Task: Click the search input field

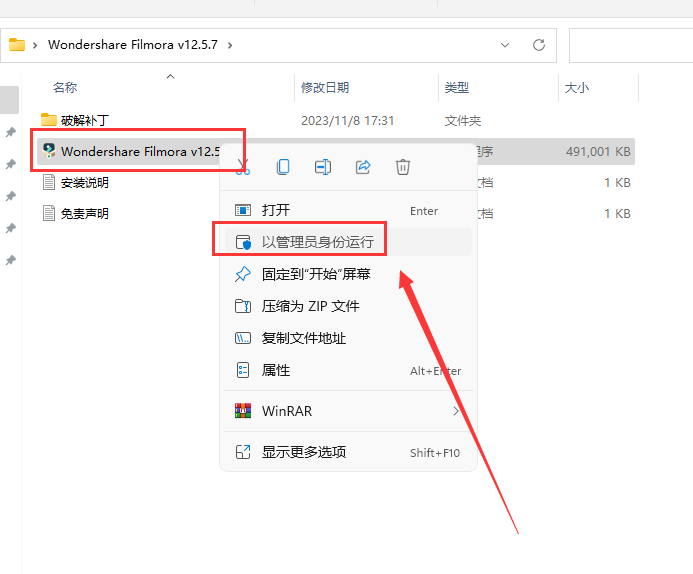Action: pos(631,45)
